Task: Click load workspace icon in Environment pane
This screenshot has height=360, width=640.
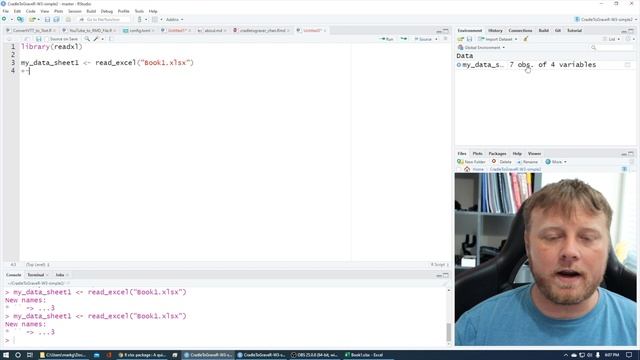Action: [461, 39]
